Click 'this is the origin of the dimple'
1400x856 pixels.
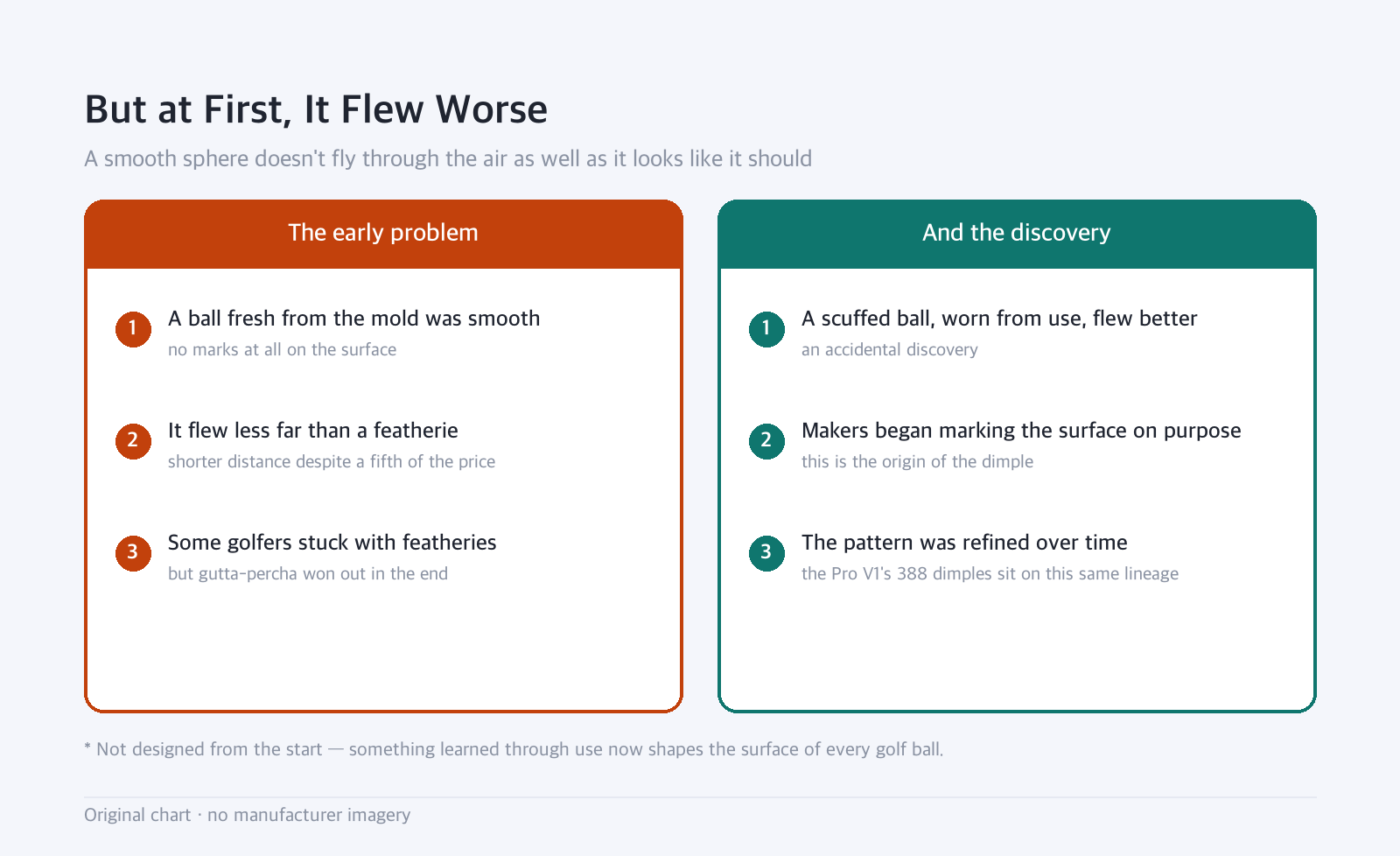pos(917,461)
